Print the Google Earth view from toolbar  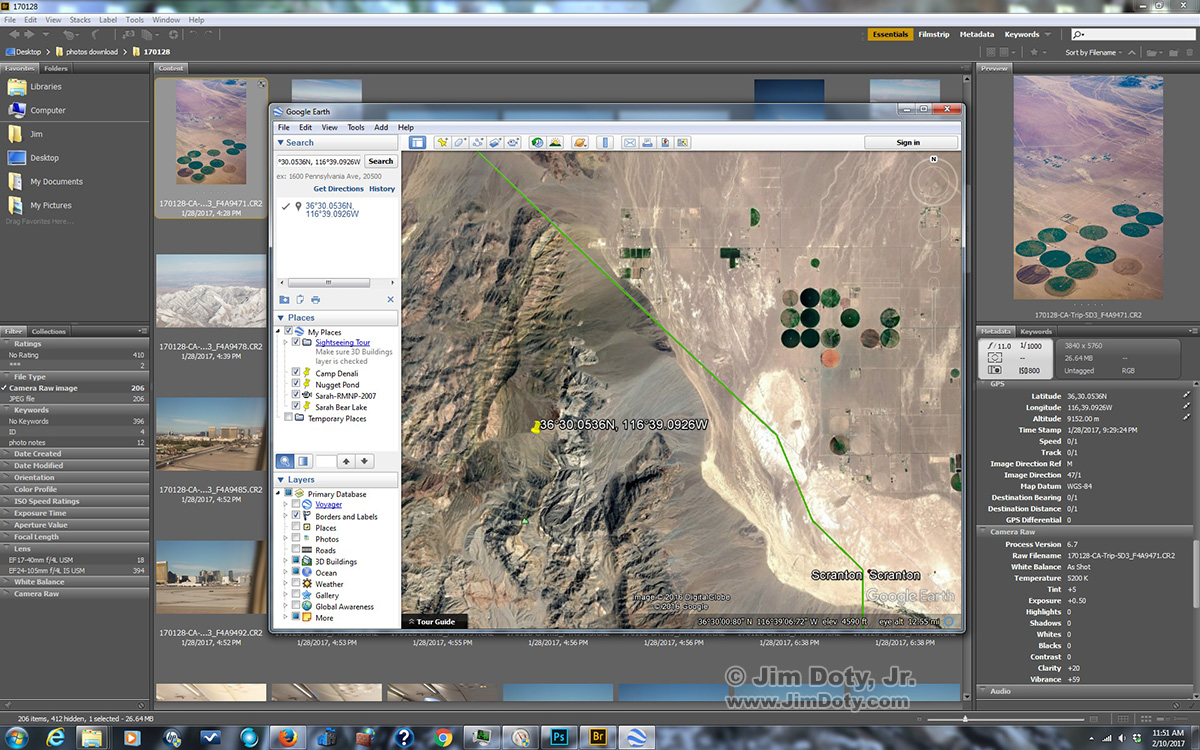click(648, 143)
